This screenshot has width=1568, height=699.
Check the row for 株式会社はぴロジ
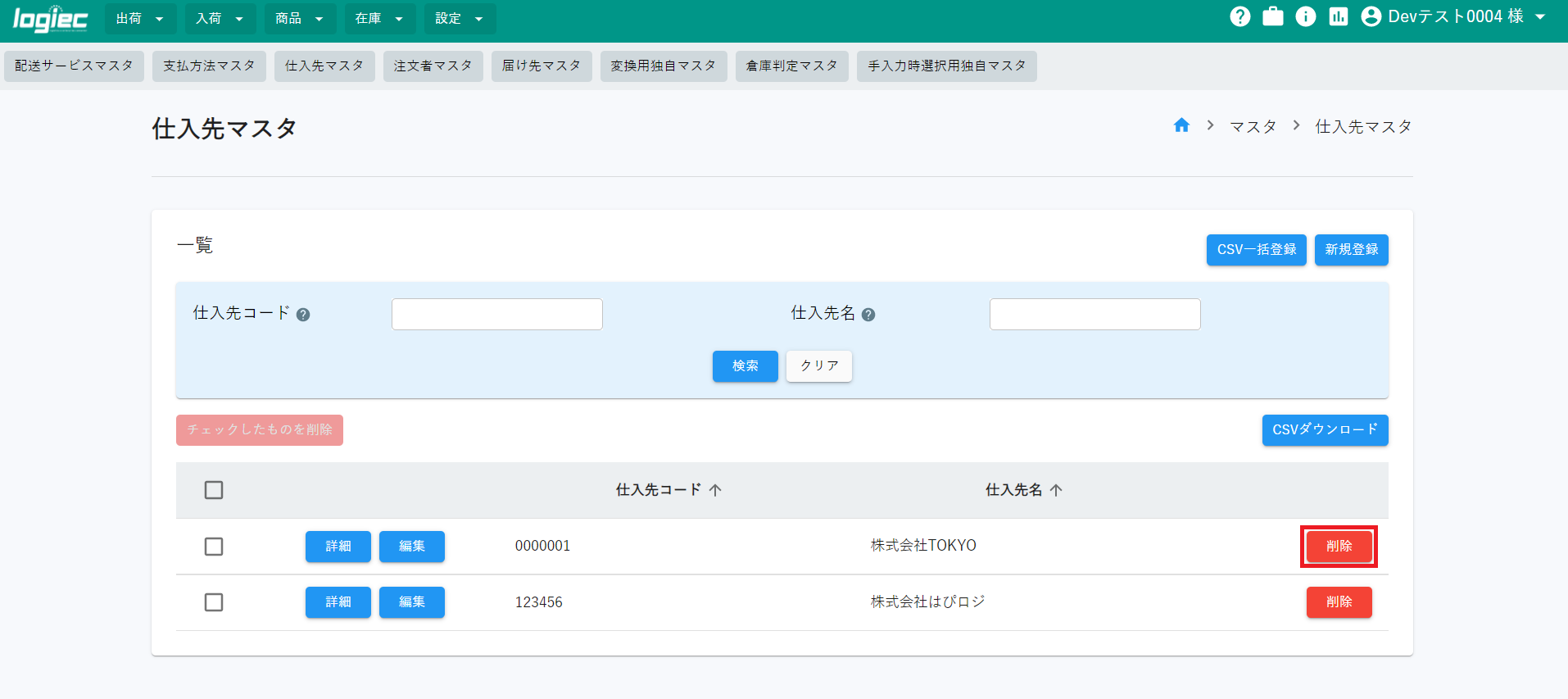point(214,602)
